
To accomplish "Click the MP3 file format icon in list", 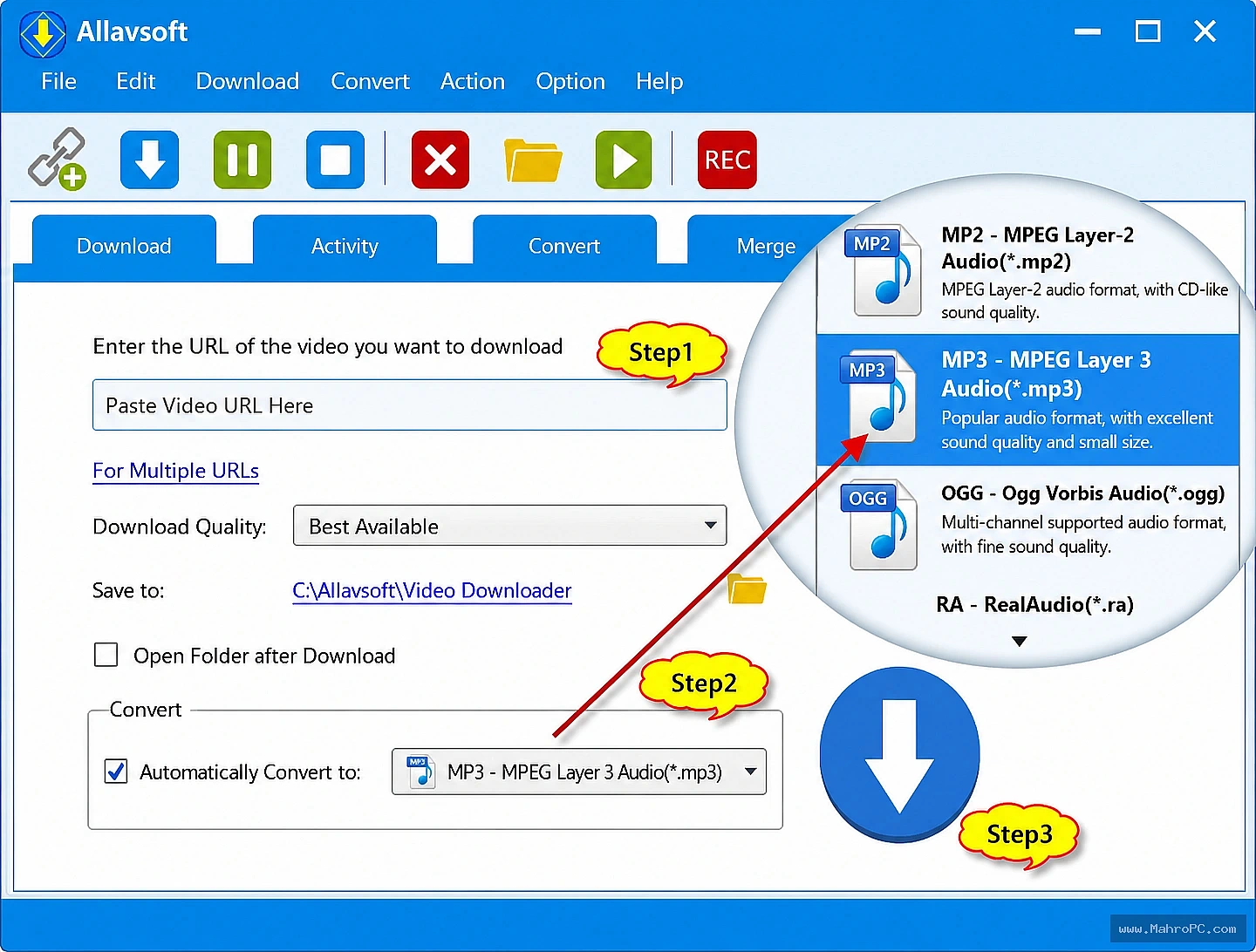I will 878,397.
